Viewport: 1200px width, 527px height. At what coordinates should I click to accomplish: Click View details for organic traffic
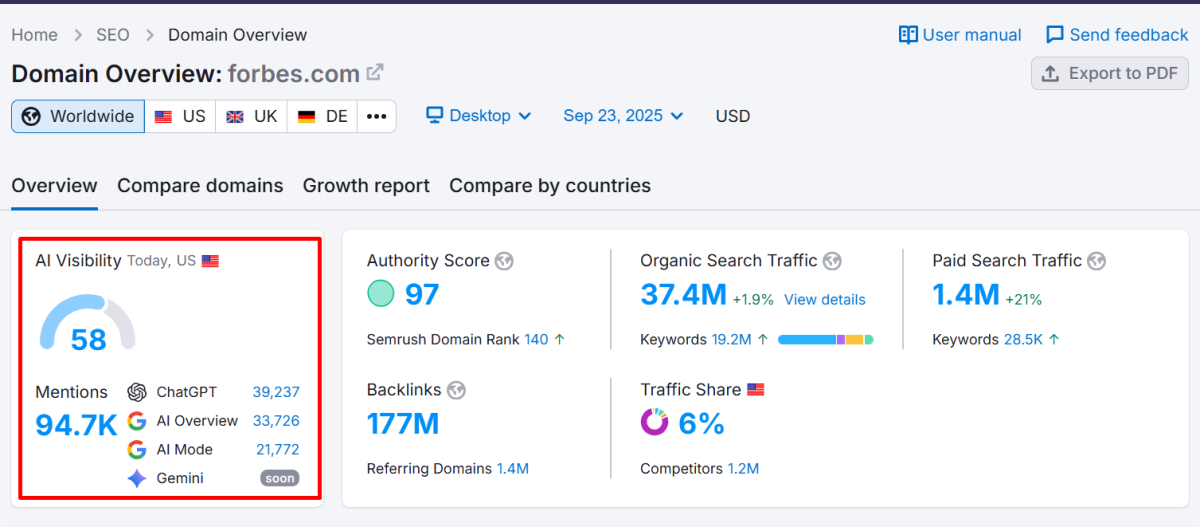click(825, 300)
